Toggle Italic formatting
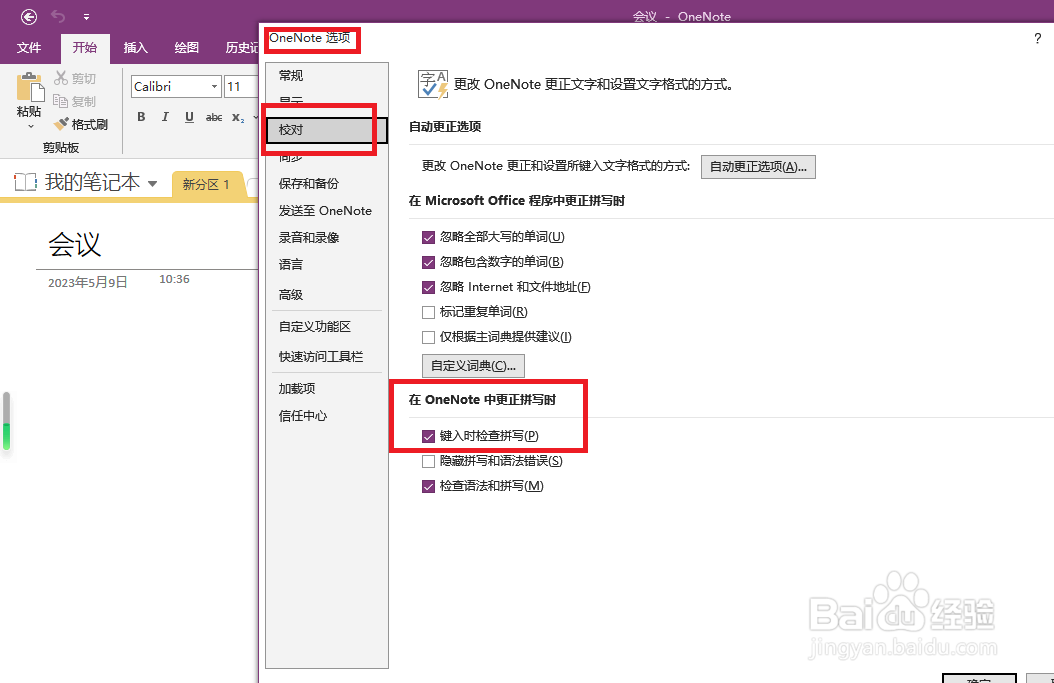Screen dimensions: 1054x683 165,117
